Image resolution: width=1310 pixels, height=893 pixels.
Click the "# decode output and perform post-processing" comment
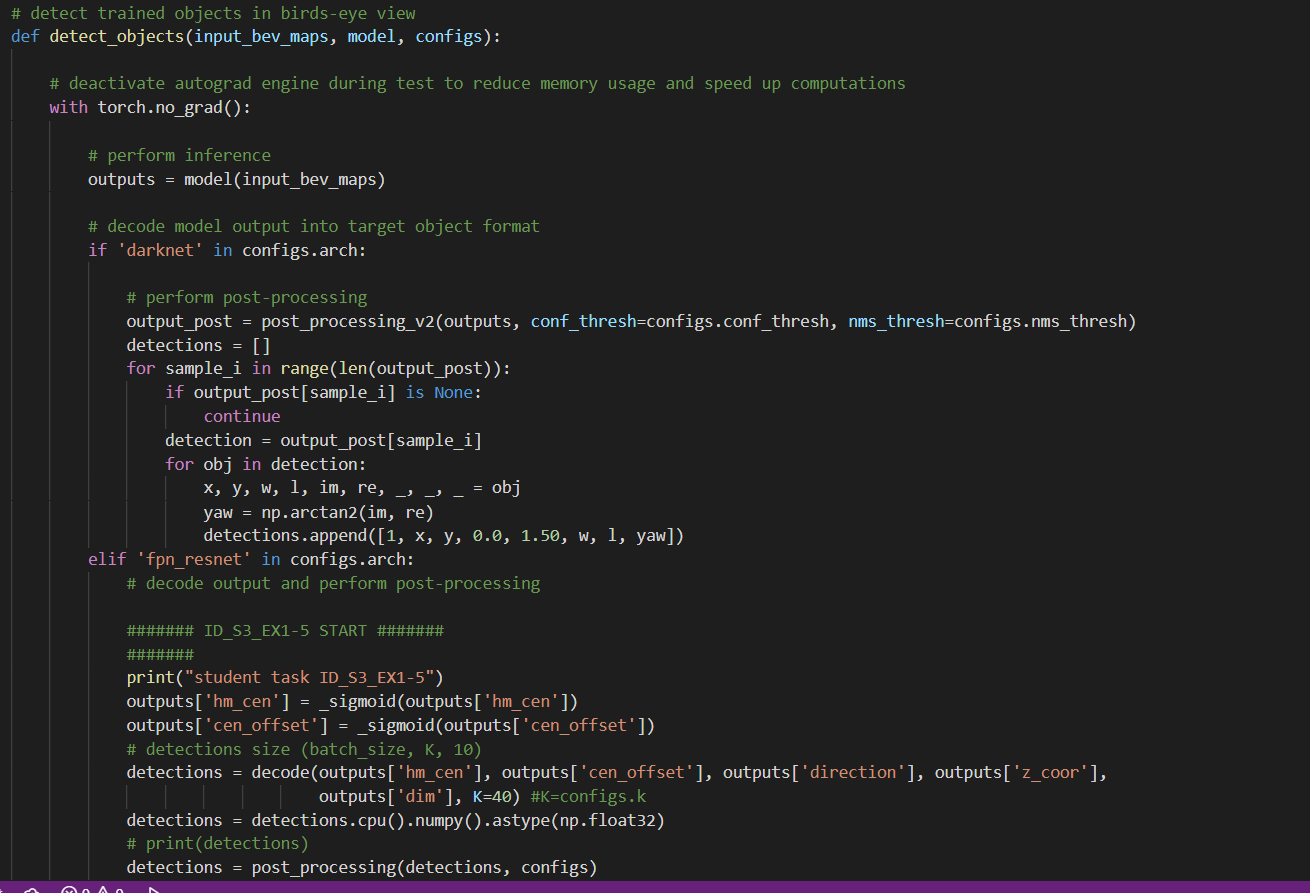pos(333,583)
